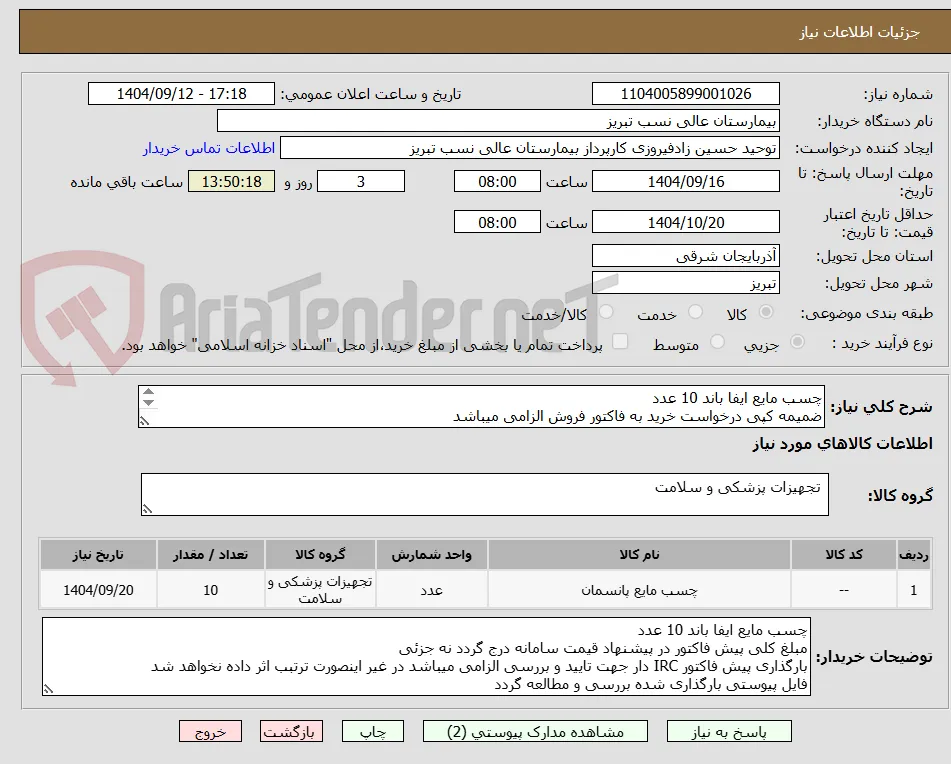
Task: Click the requester field توحید حسین زادفیروزی
Action: [529, 148]
